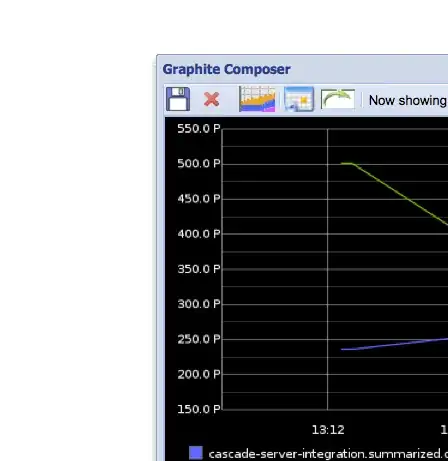This screenshot has width=448, height=461.
Task: Click the '200.0 P' y-axis label
Action: click(199, 374)
